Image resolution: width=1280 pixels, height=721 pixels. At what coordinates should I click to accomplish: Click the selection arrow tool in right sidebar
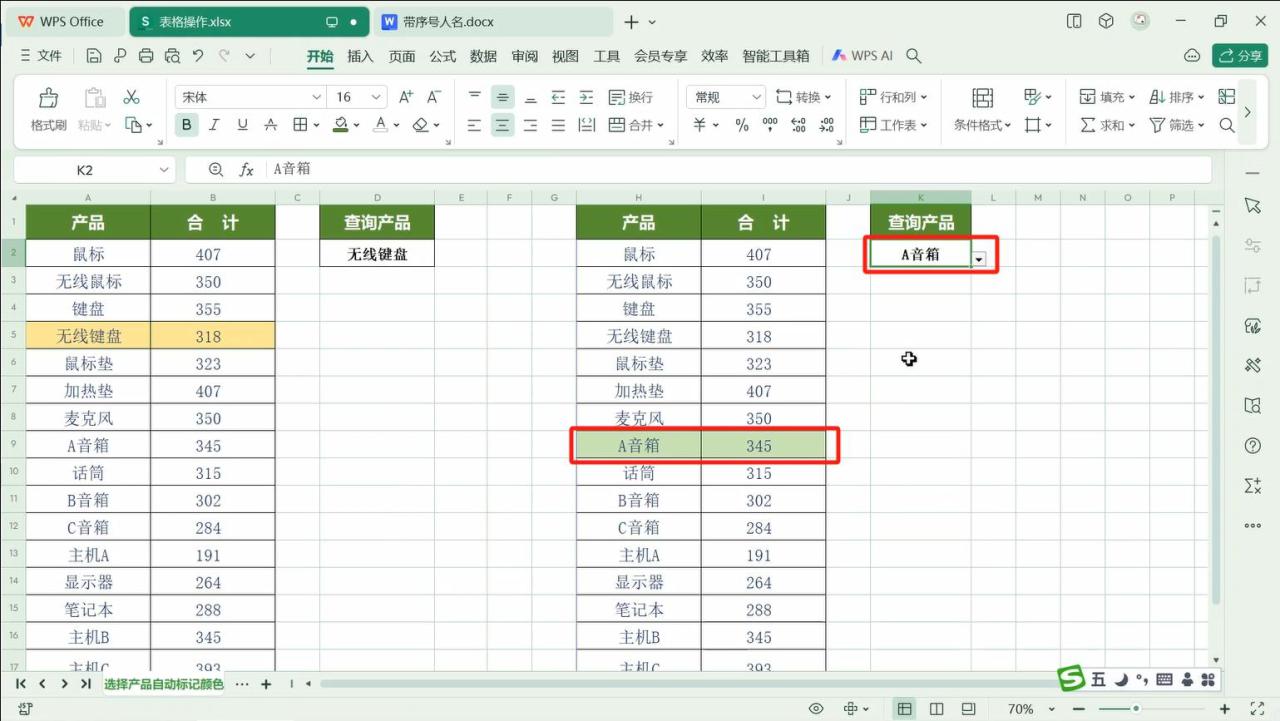tap(1253, 205)
